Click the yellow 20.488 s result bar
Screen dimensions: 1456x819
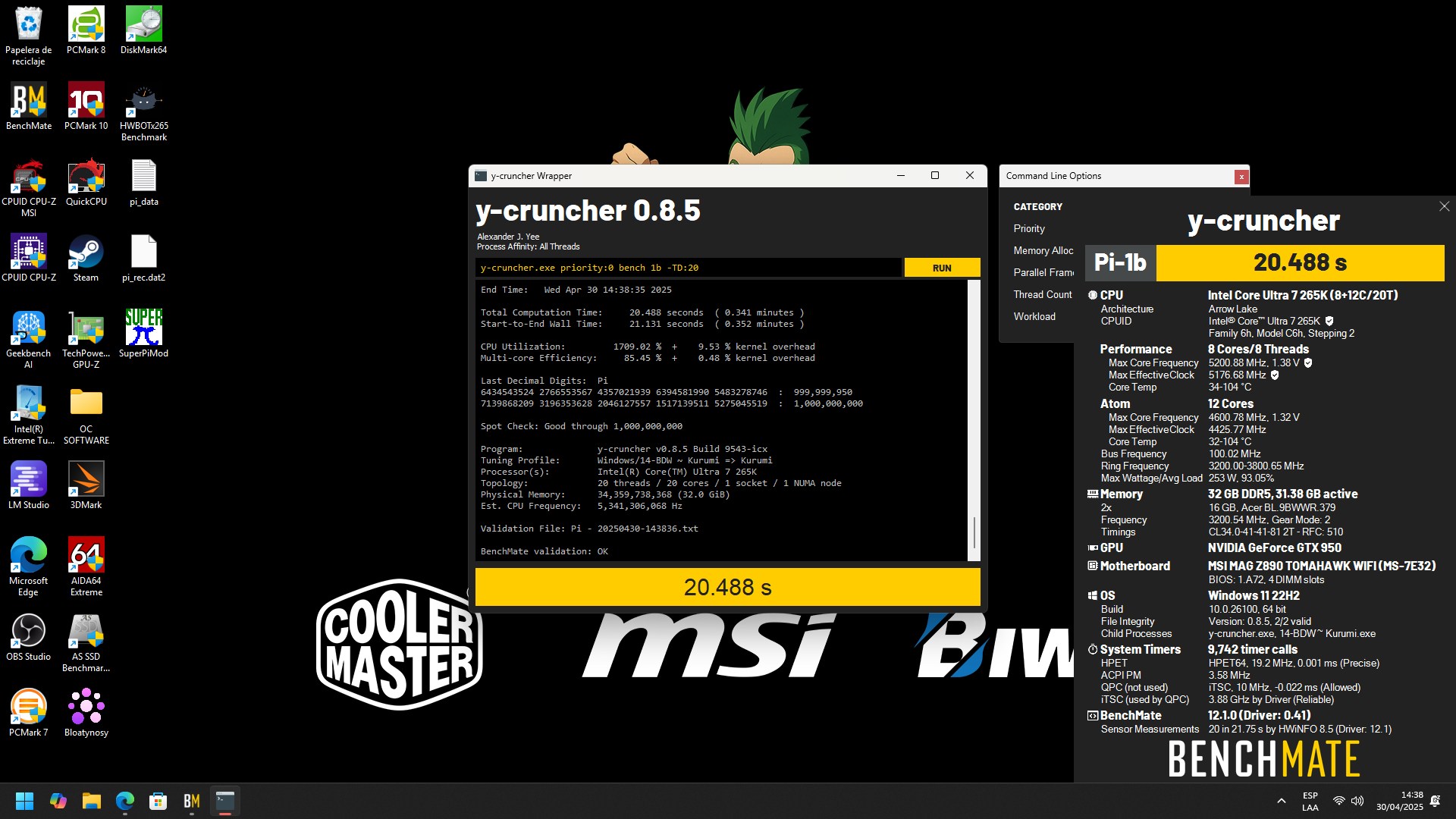[727, 587]
